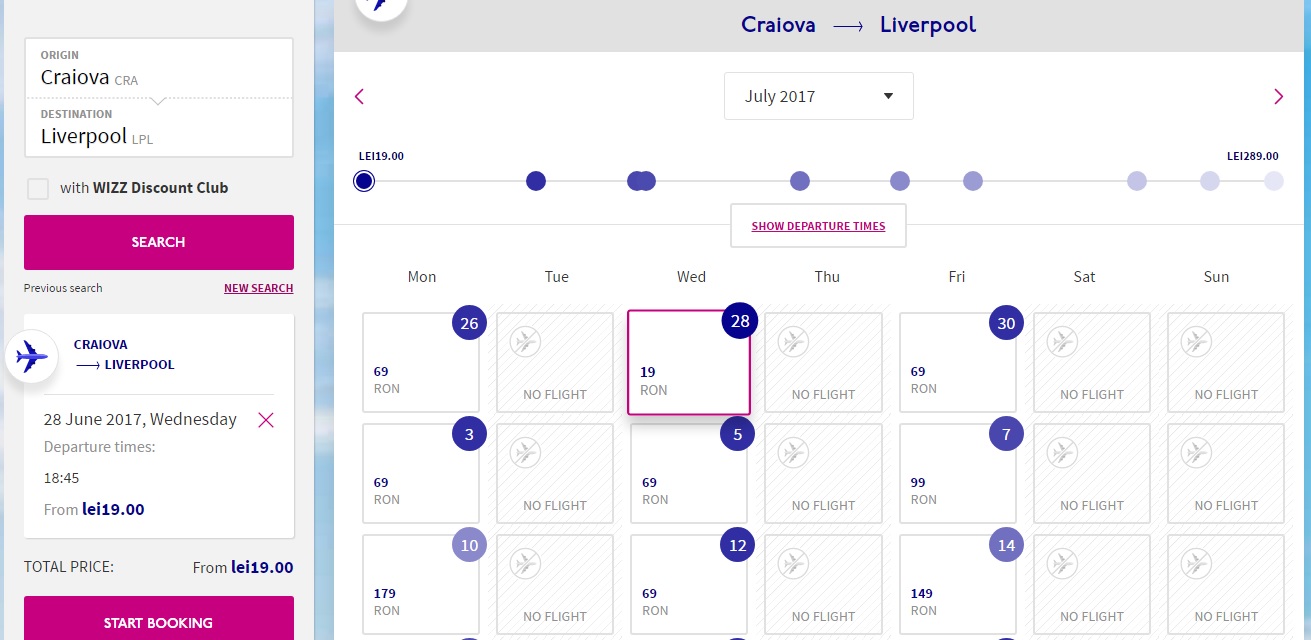Screen dimensions: 1311x640
Task: Click the date 26 circle badge
Action: pos(470,323)
